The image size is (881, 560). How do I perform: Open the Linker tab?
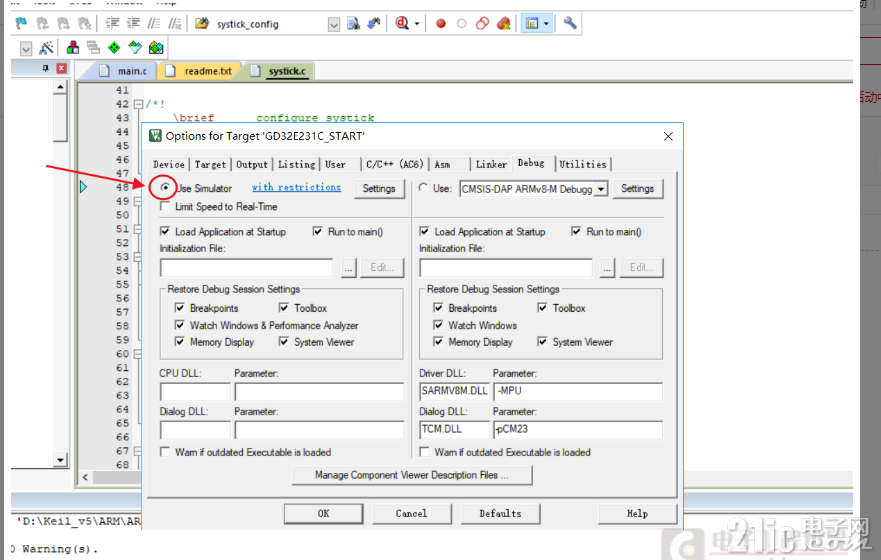tap(491, 164)
